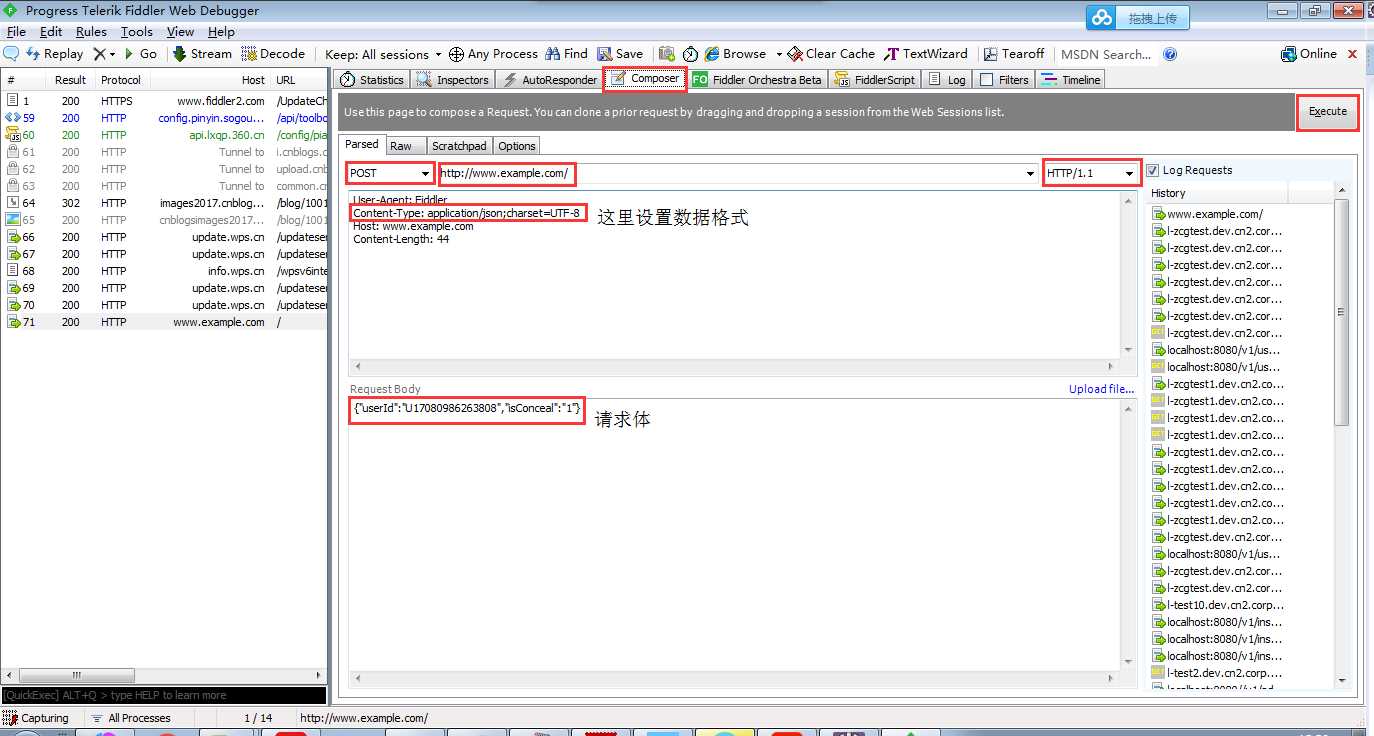Close the toolbar with the red X
Screen dimensions: 1374x736
click(1353, 54)
